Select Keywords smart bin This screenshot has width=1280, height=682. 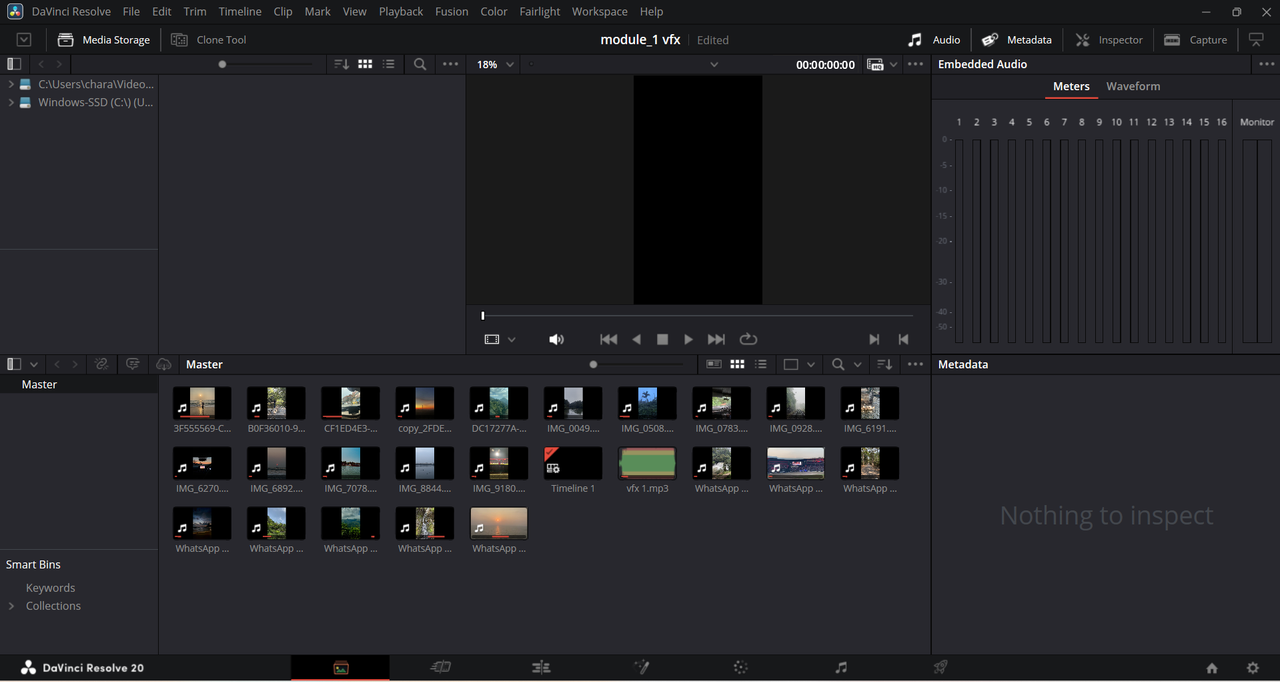(x=50, y=588)
